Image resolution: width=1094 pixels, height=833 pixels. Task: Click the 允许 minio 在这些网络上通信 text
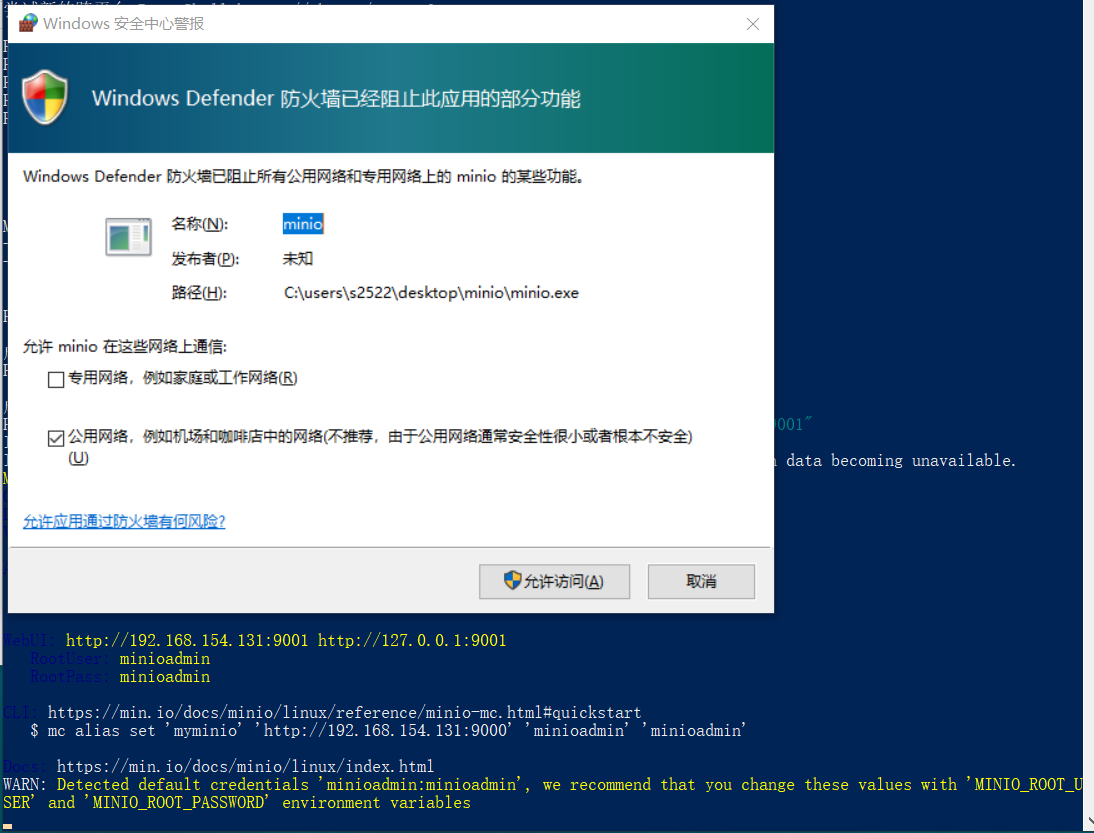point(125,347)
